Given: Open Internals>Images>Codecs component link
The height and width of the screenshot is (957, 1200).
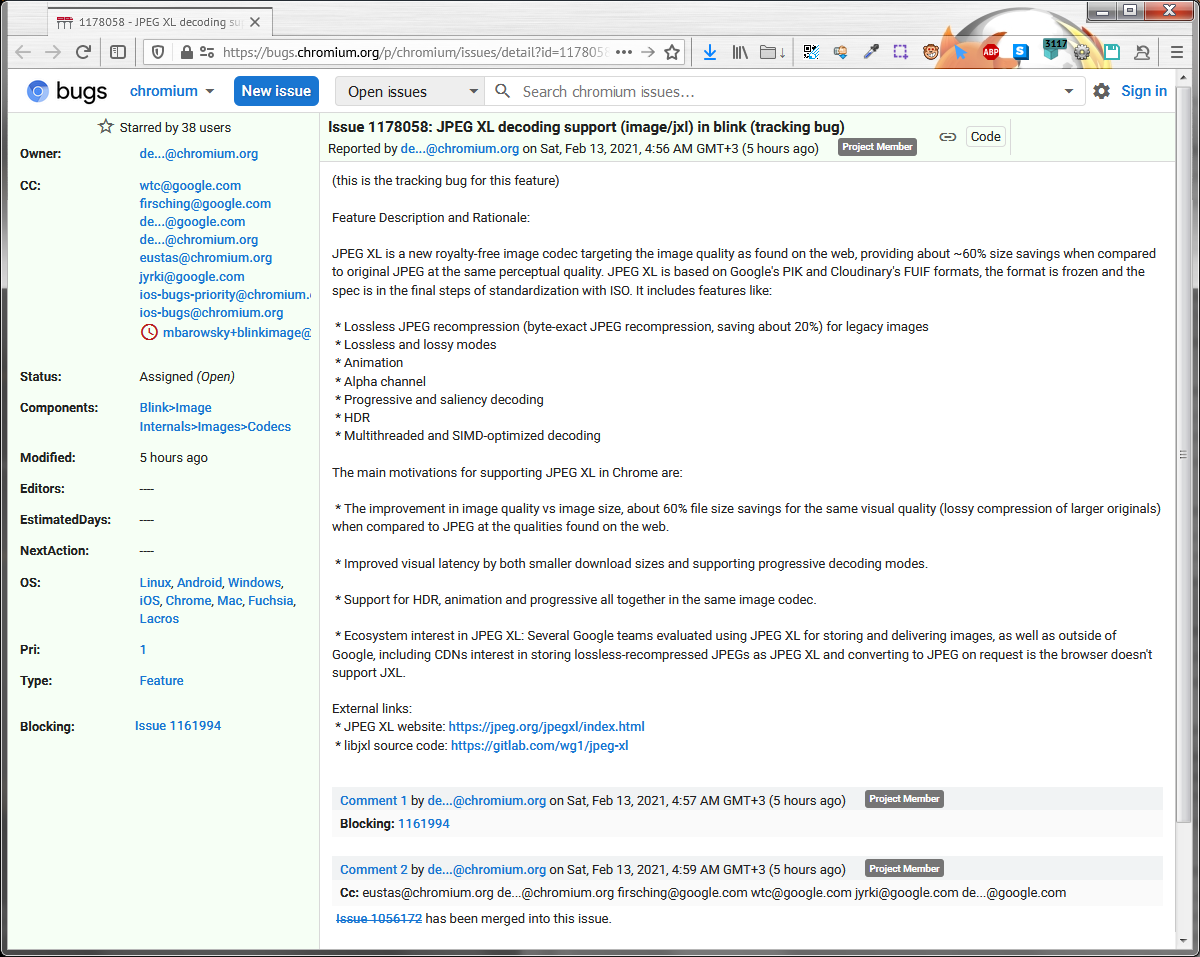Looking at the screenshot, I should (x=215, y=427).
